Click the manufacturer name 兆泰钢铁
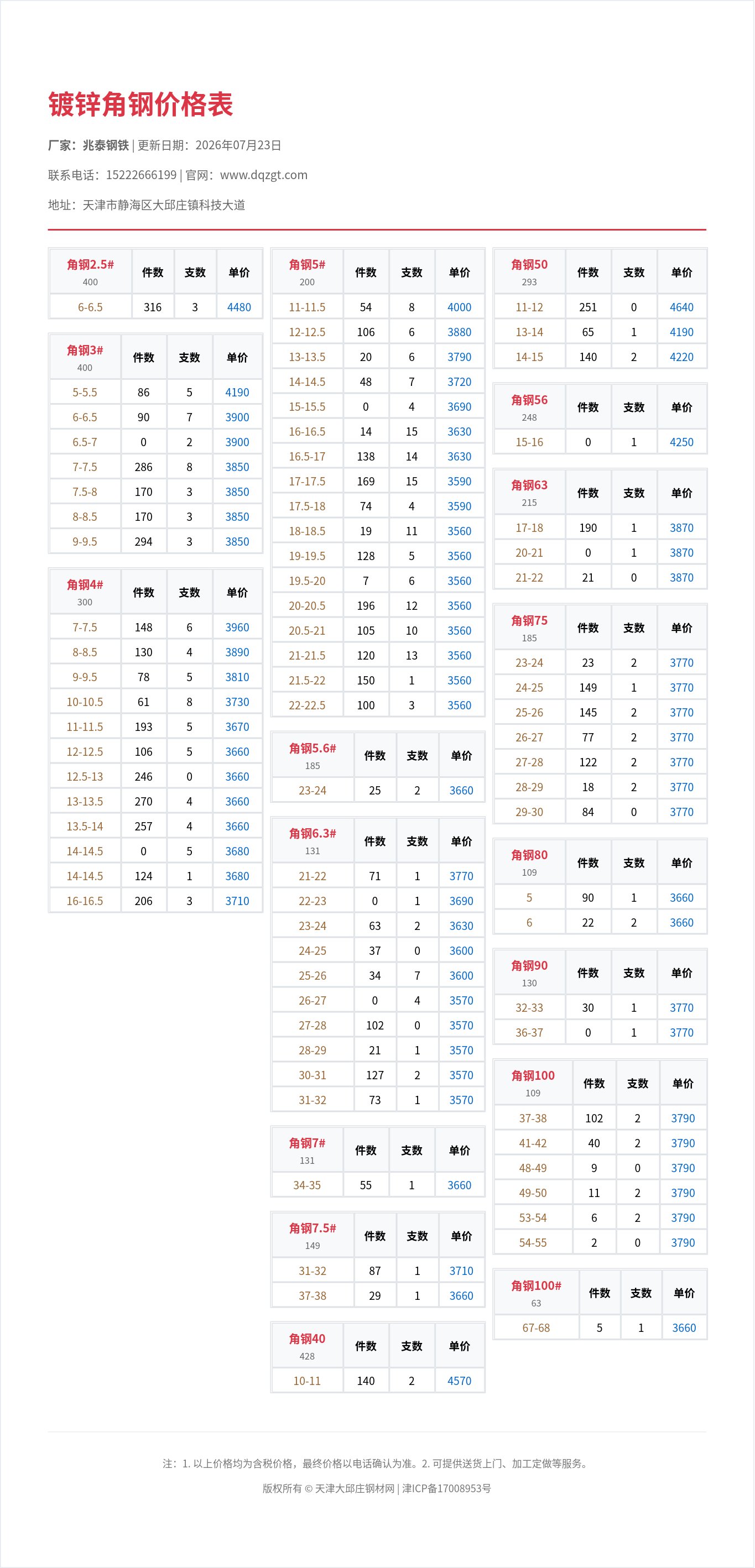Image resolution: width=755 pixels, height=1568 pixels. pyautogui.click(x=106, y=145)
